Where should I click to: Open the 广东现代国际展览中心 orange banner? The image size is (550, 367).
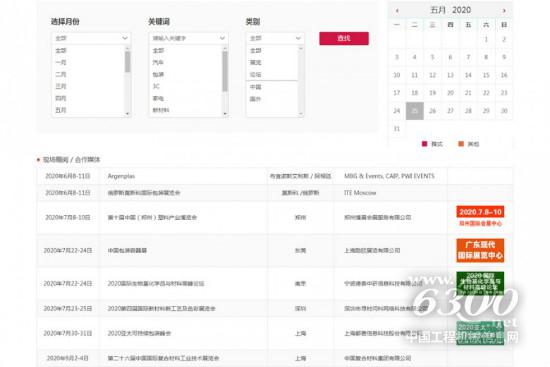pos(480,250)
